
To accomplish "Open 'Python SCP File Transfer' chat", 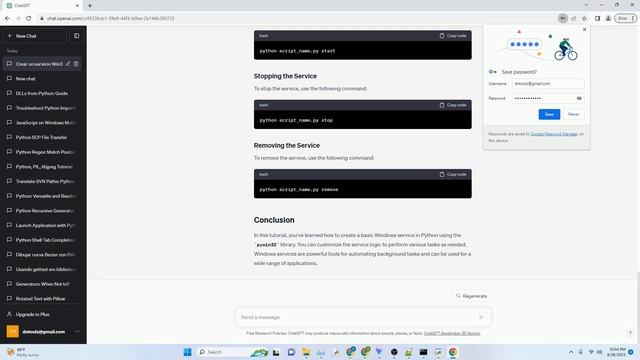I will click(x=42, y=137).
